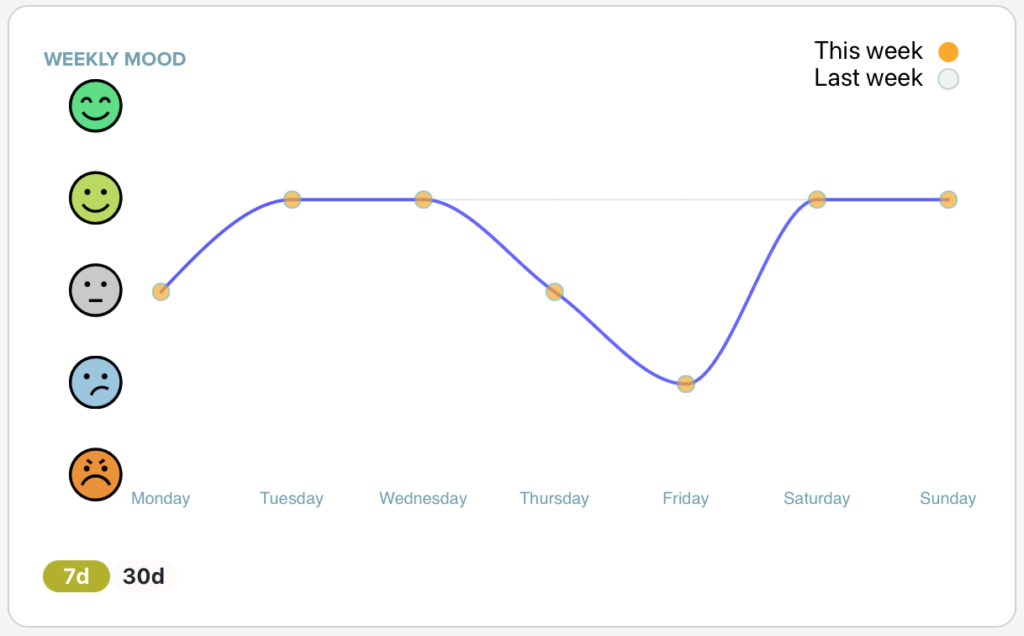This screenshot has height=636, width=1024.
Task: Toggle the This week legend series
Action: [868, 51]
